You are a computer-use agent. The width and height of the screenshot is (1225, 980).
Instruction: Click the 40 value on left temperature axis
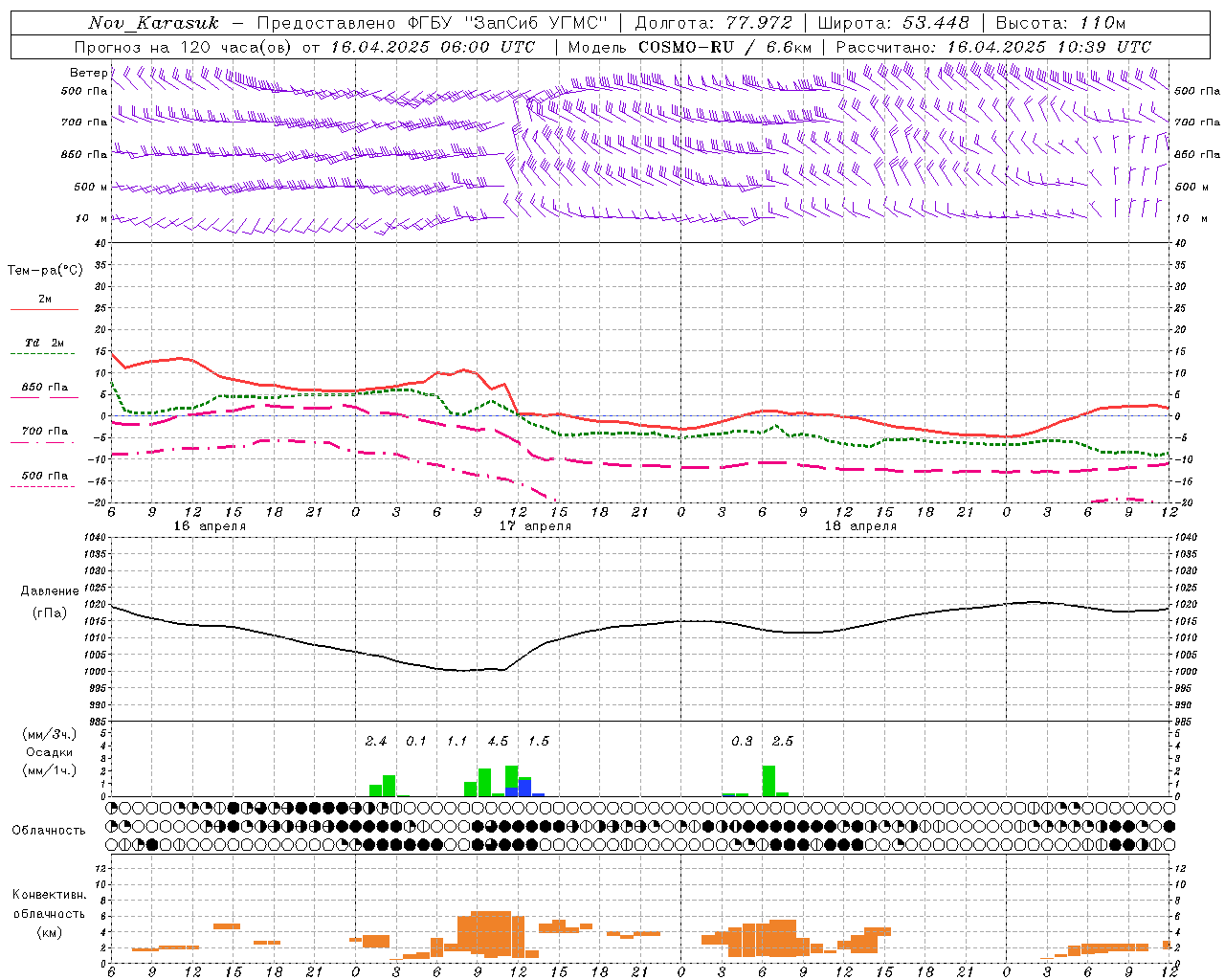coord(101,243)
